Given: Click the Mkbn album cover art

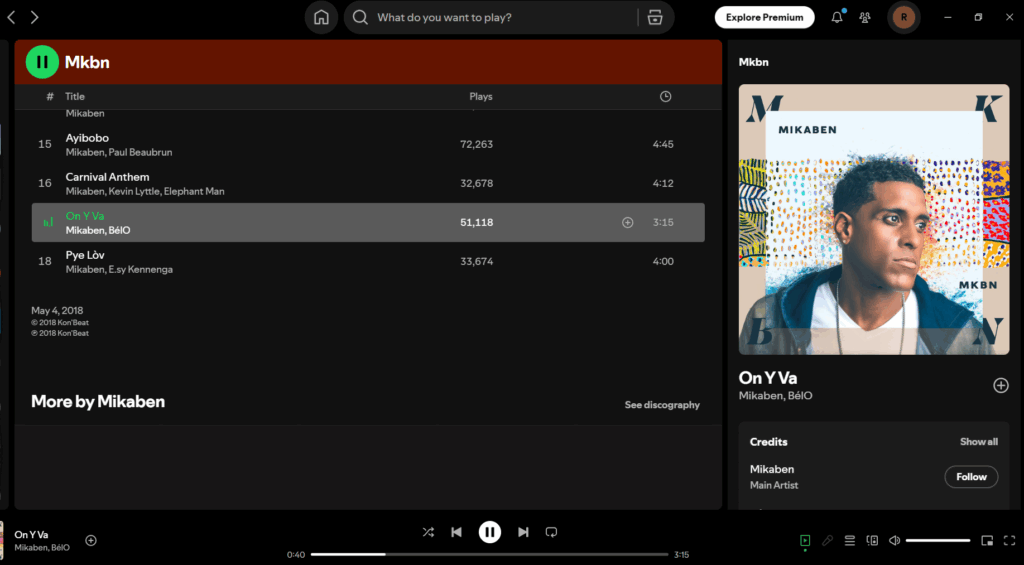Looking at the screenshot, I should click(x=874, y=219).
